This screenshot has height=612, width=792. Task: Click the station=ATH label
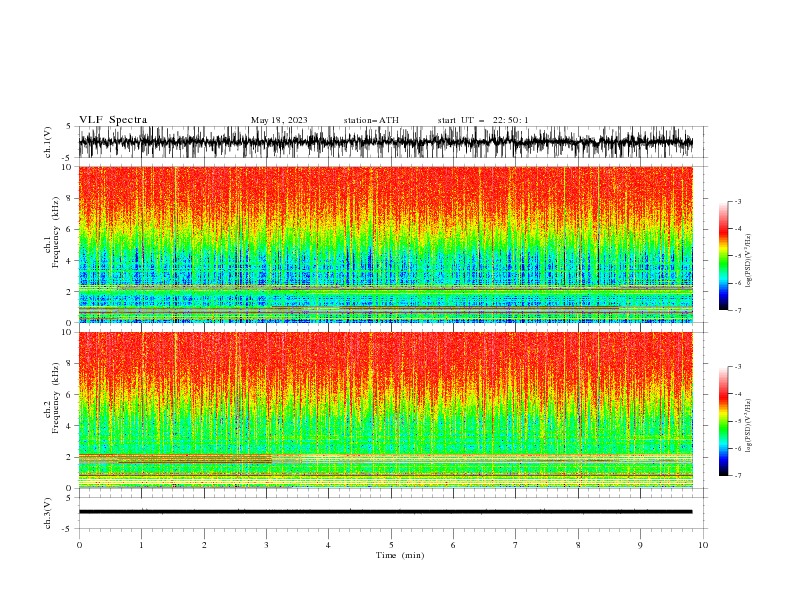(x=371, y=120)
